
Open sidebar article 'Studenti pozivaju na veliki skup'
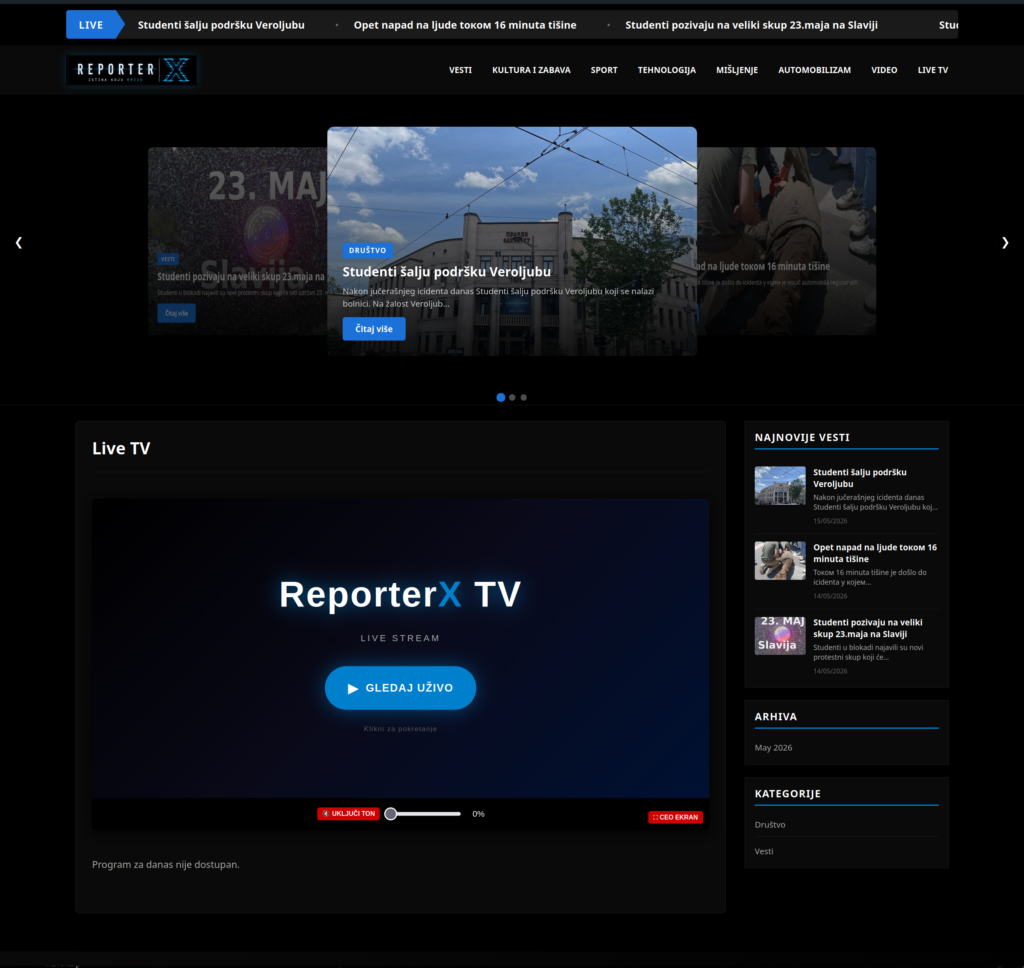(x=868, y=628)
